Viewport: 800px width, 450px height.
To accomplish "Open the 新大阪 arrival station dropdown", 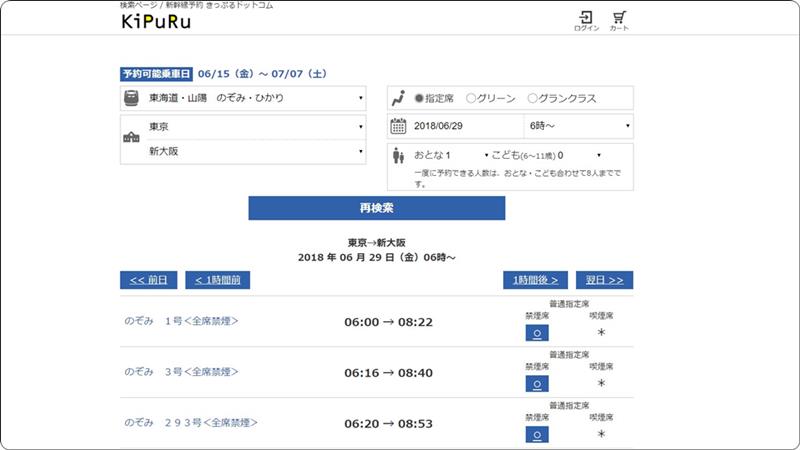I will (x=255, y=152).
